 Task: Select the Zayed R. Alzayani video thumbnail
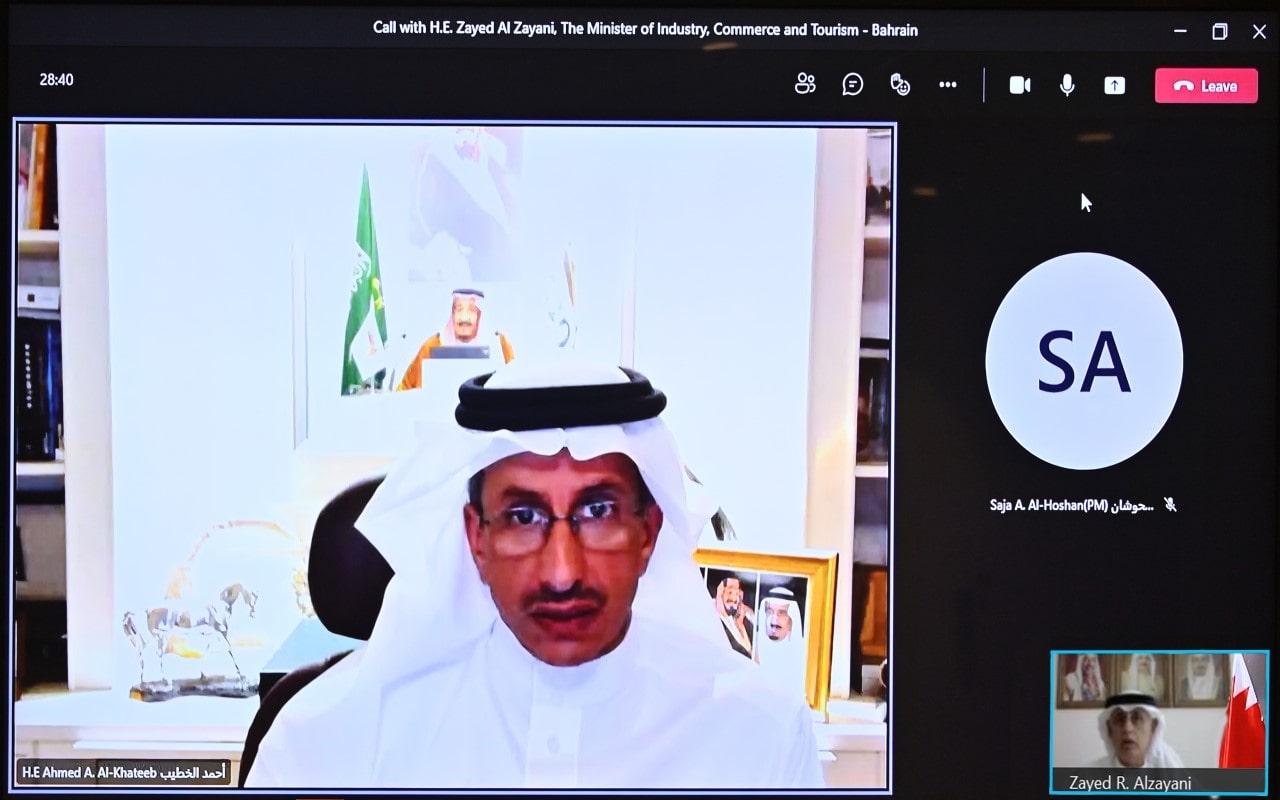[1159, 723]
